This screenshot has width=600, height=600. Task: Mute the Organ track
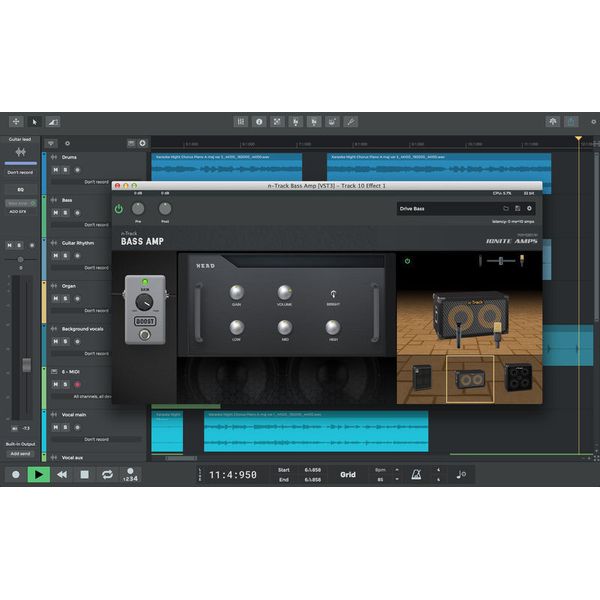pos(55,298)
